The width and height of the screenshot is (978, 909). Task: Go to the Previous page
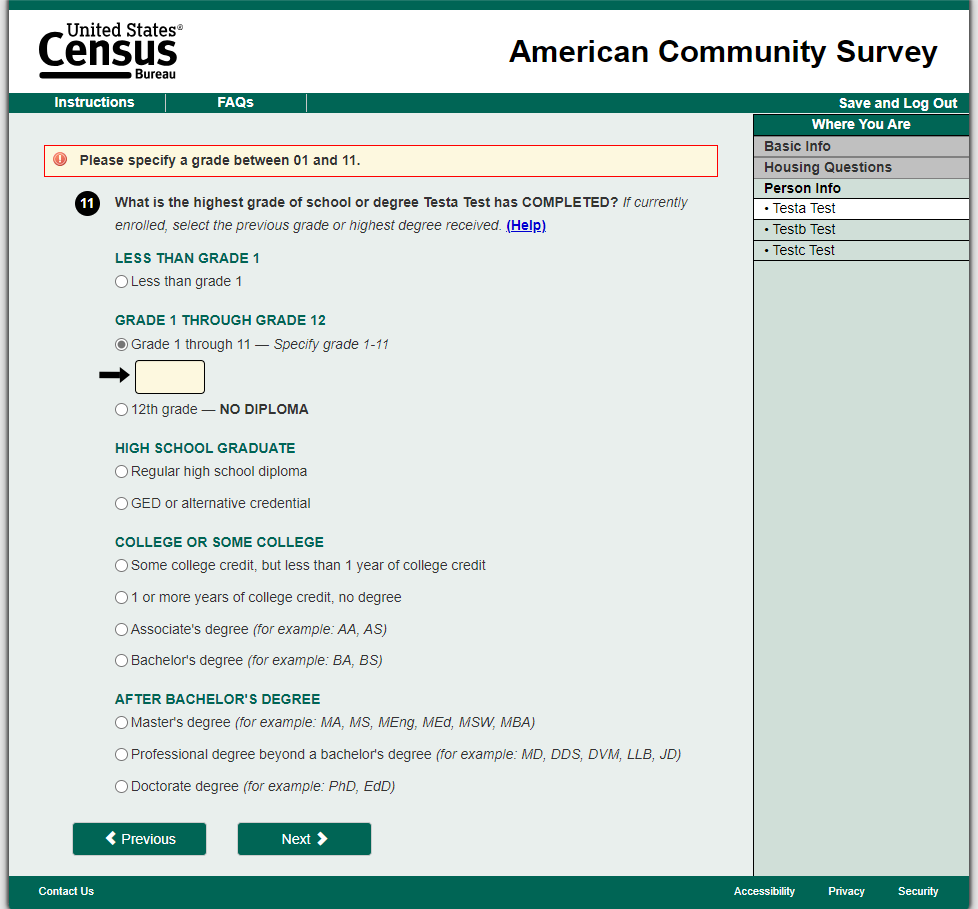click(139, 839)
